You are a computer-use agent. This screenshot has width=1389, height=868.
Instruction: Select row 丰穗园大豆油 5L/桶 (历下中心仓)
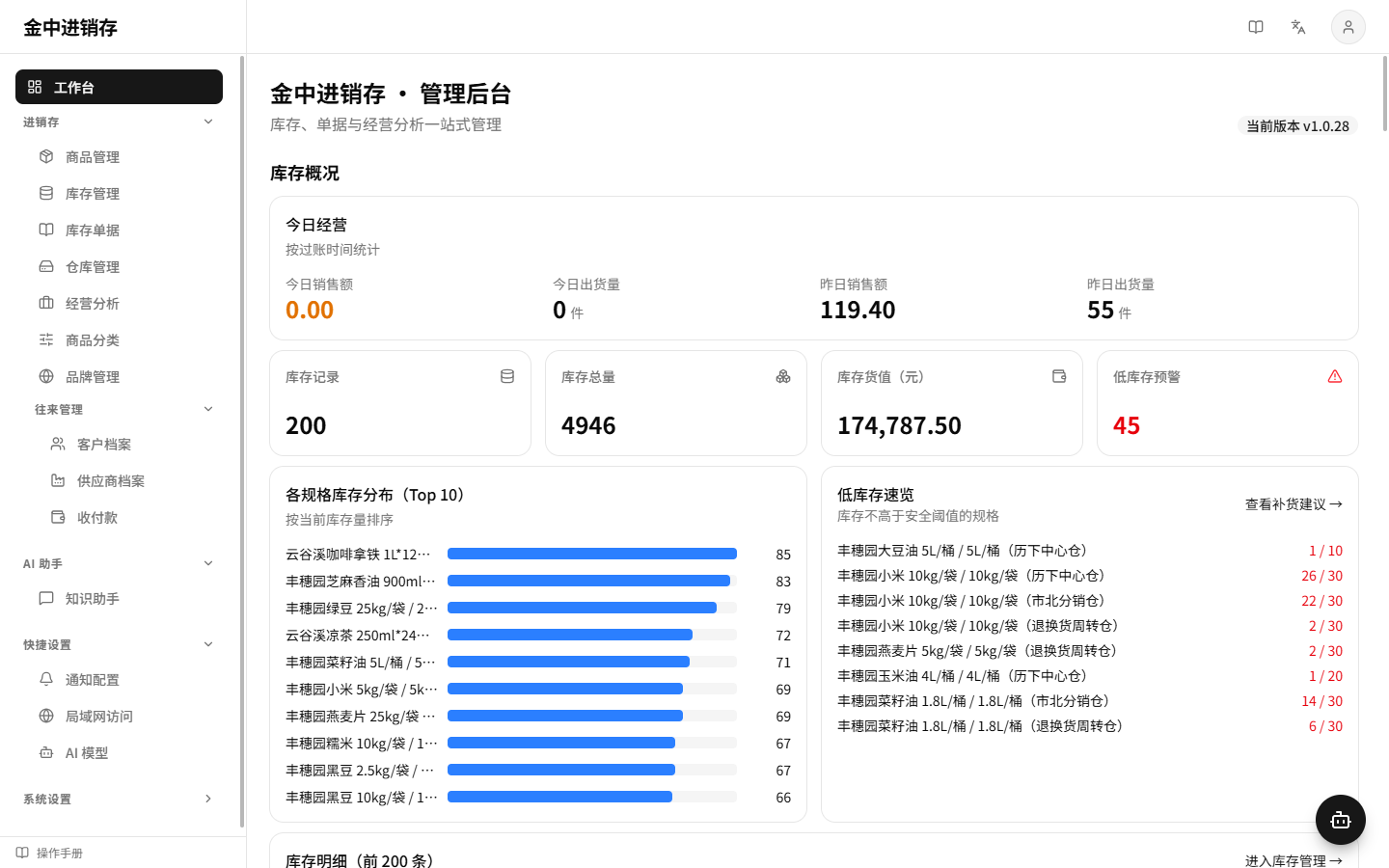point(1090,550)
